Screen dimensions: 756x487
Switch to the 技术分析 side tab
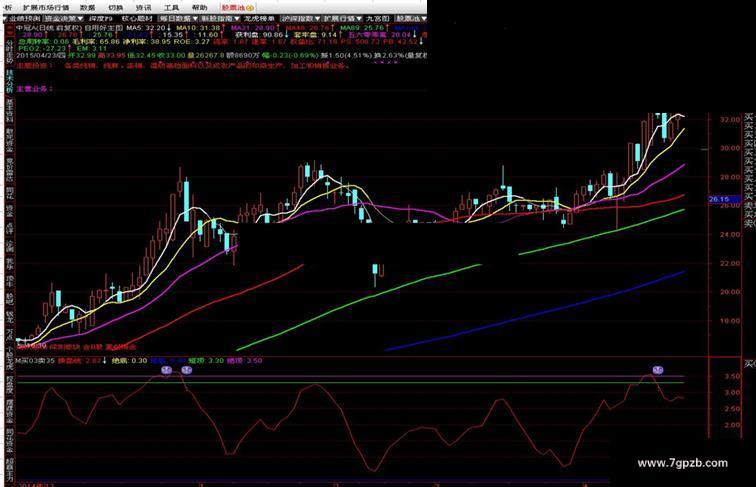click(x=10, y=81)
